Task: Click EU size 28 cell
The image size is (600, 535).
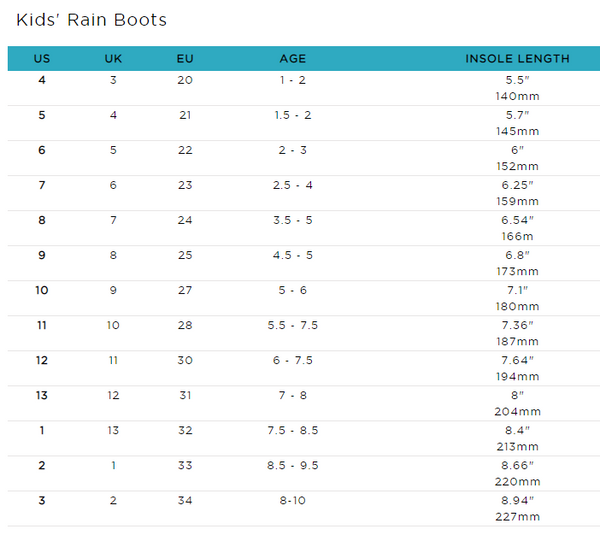Action: 185,325
